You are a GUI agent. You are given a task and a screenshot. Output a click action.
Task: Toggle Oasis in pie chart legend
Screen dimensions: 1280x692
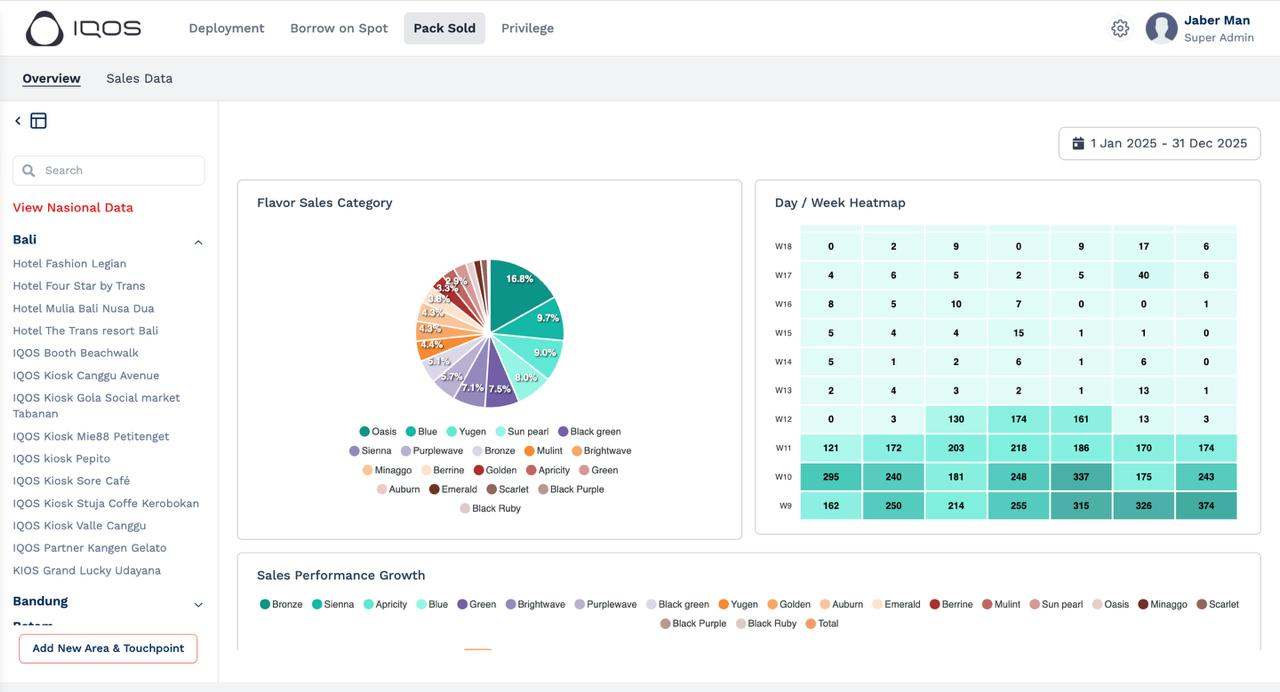[378, 432]
